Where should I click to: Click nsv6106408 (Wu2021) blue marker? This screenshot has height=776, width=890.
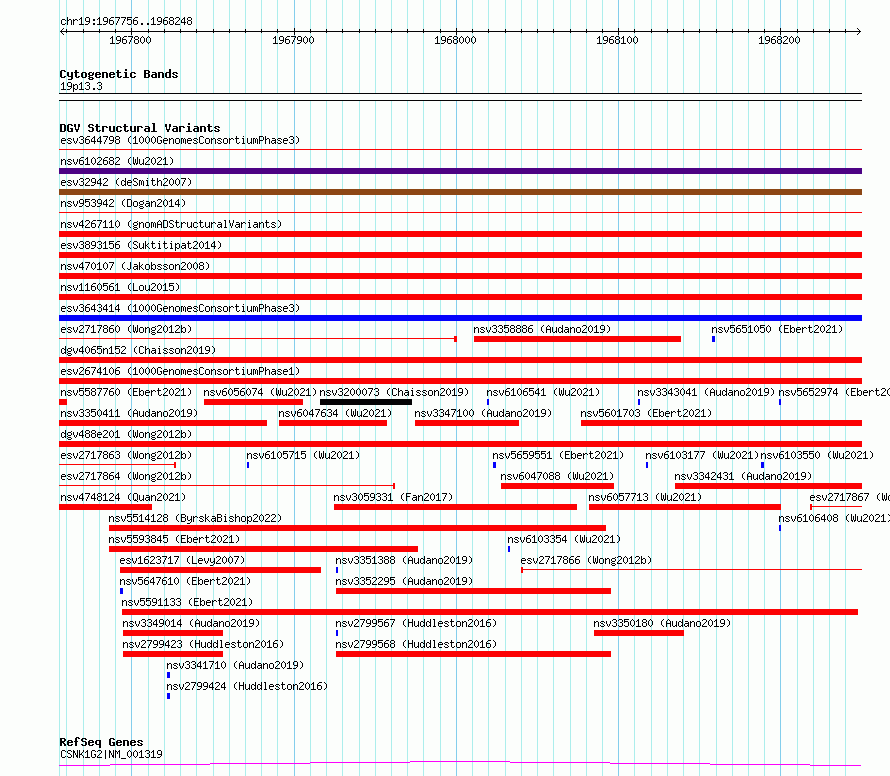[x=780, y=528]
